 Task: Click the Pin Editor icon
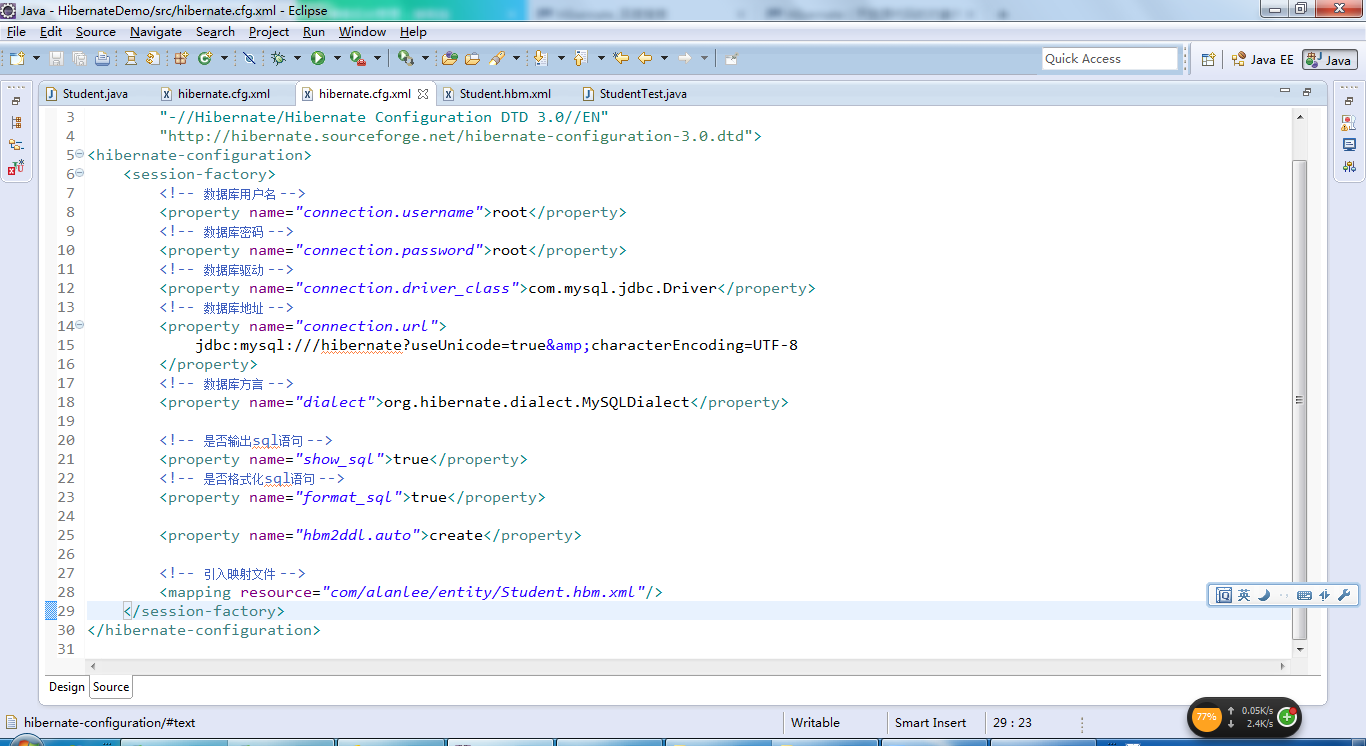tap(732, 59)
